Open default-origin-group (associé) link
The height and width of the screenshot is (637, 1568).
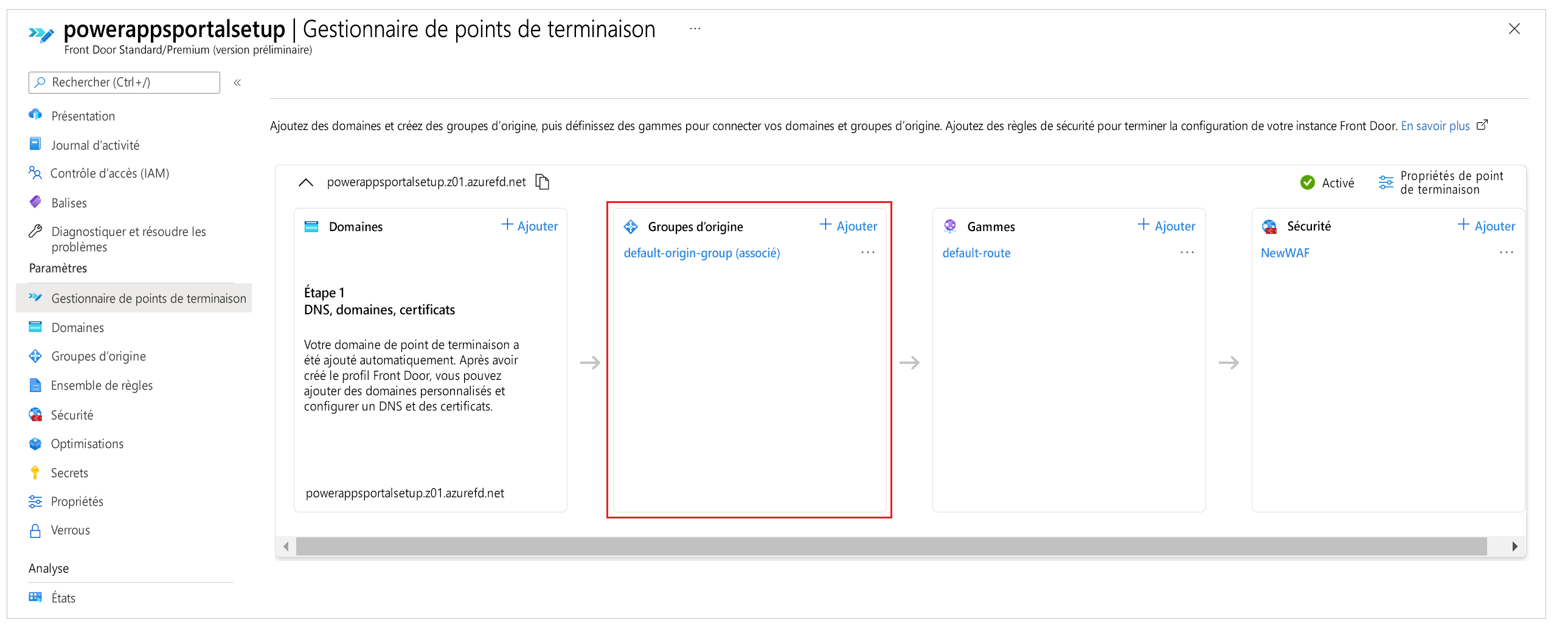[702, 253]
